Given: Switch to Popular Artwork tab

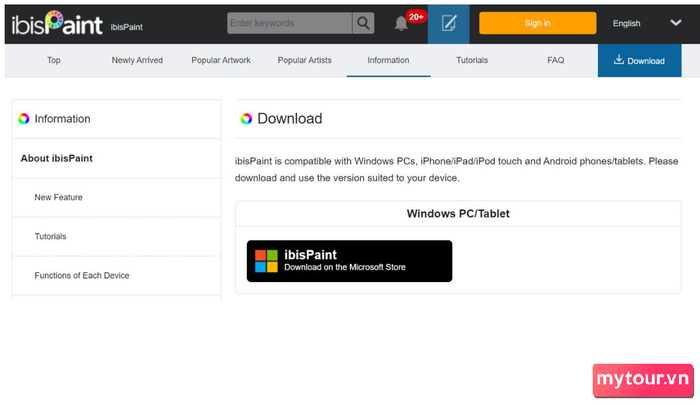Looking at the screenshot, I should coord(221,60).
